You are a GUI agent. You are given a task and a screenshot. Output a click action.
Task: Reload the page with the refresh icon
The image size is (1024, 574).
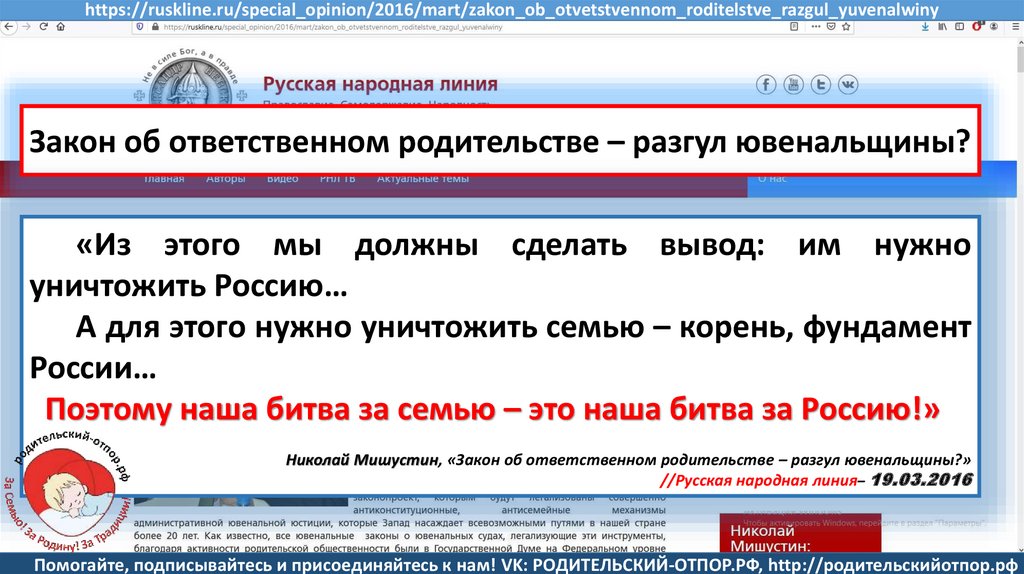click(x=44, y=27)
